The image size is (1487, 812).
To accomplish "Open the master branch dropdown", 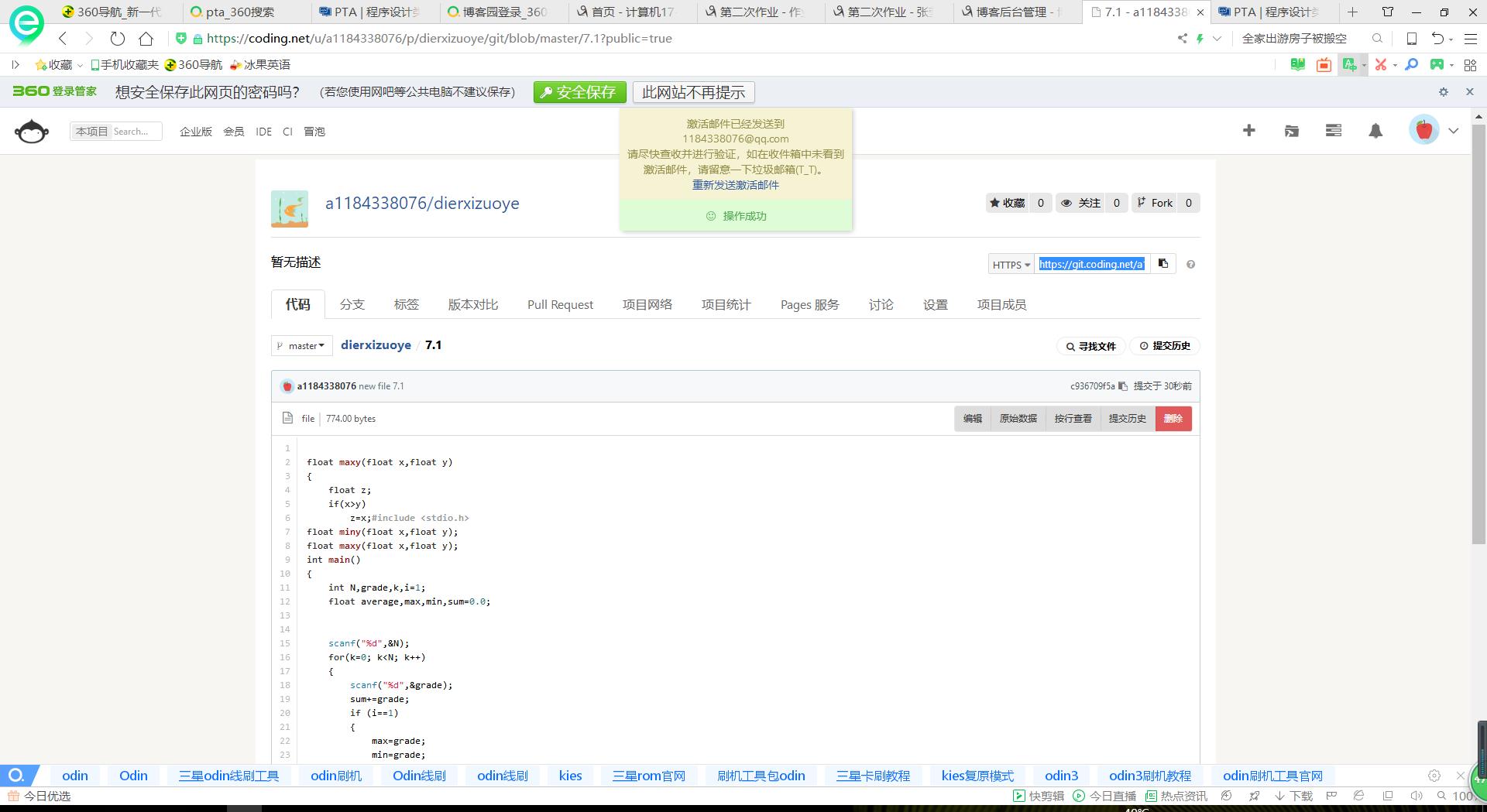I will point(302,346).
